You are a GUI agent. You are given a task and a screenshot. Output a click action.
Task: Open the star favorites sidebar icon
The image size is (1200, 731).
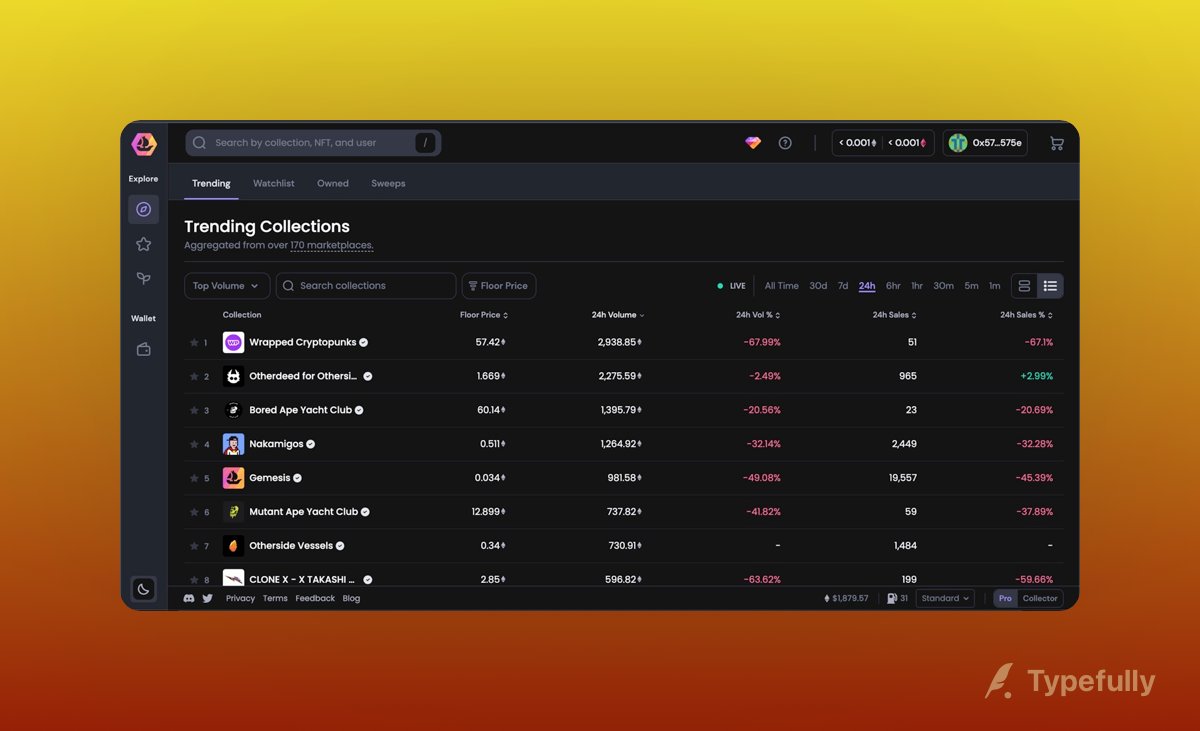pyautogui.click(x=143, y=244)
